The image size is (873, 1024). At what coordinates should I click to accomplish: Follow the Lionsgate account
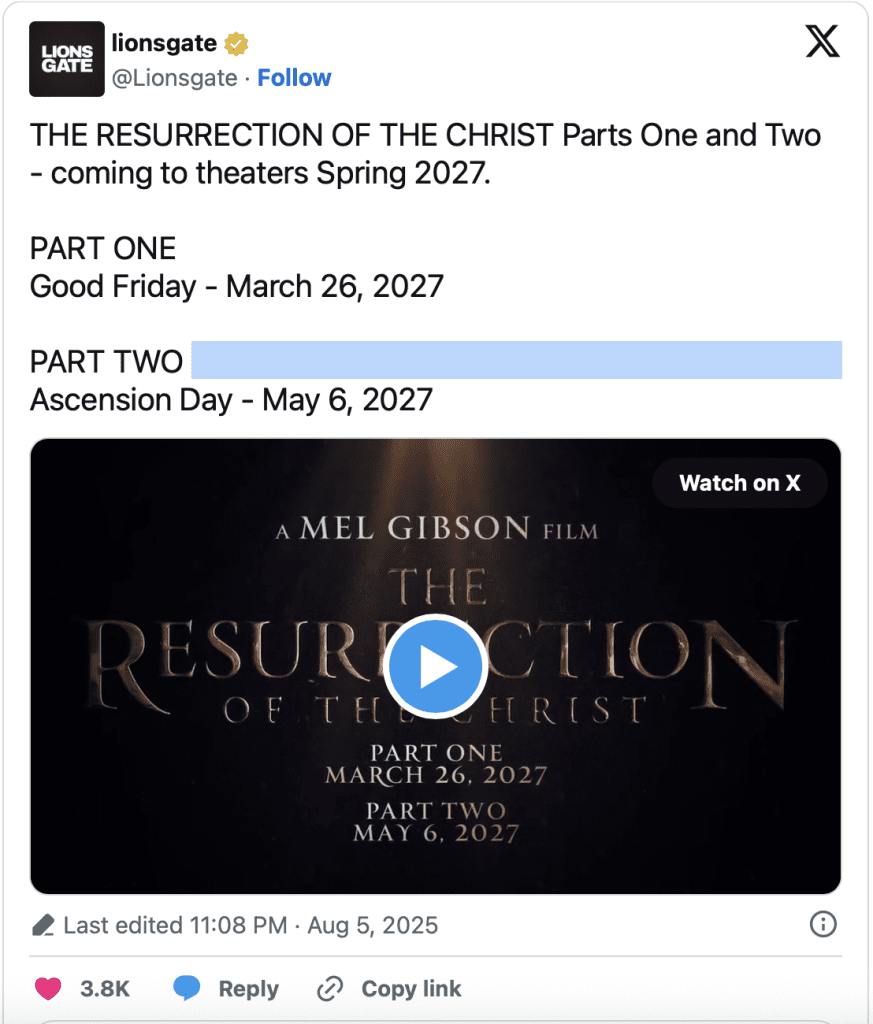(294, 78)
